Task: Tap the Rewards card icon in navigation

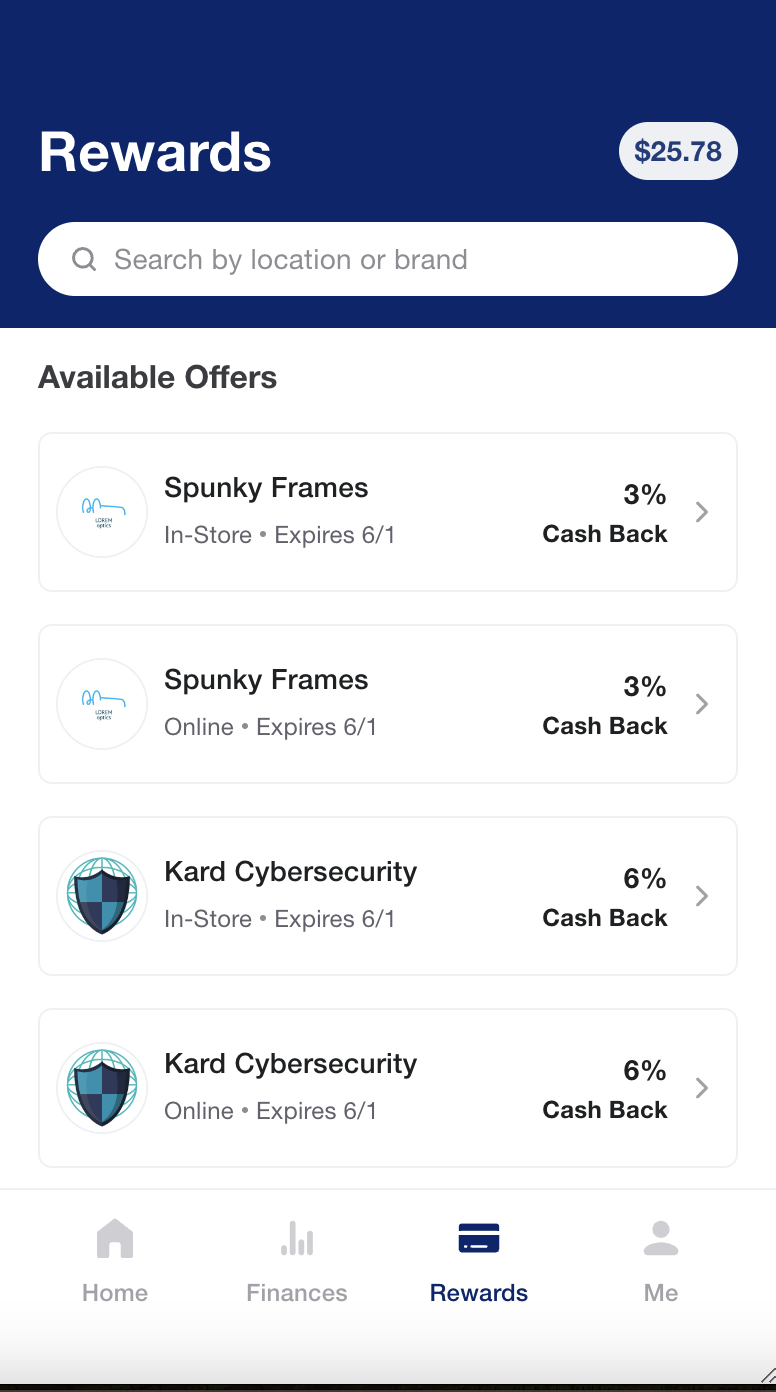Action: point(478,1238)
